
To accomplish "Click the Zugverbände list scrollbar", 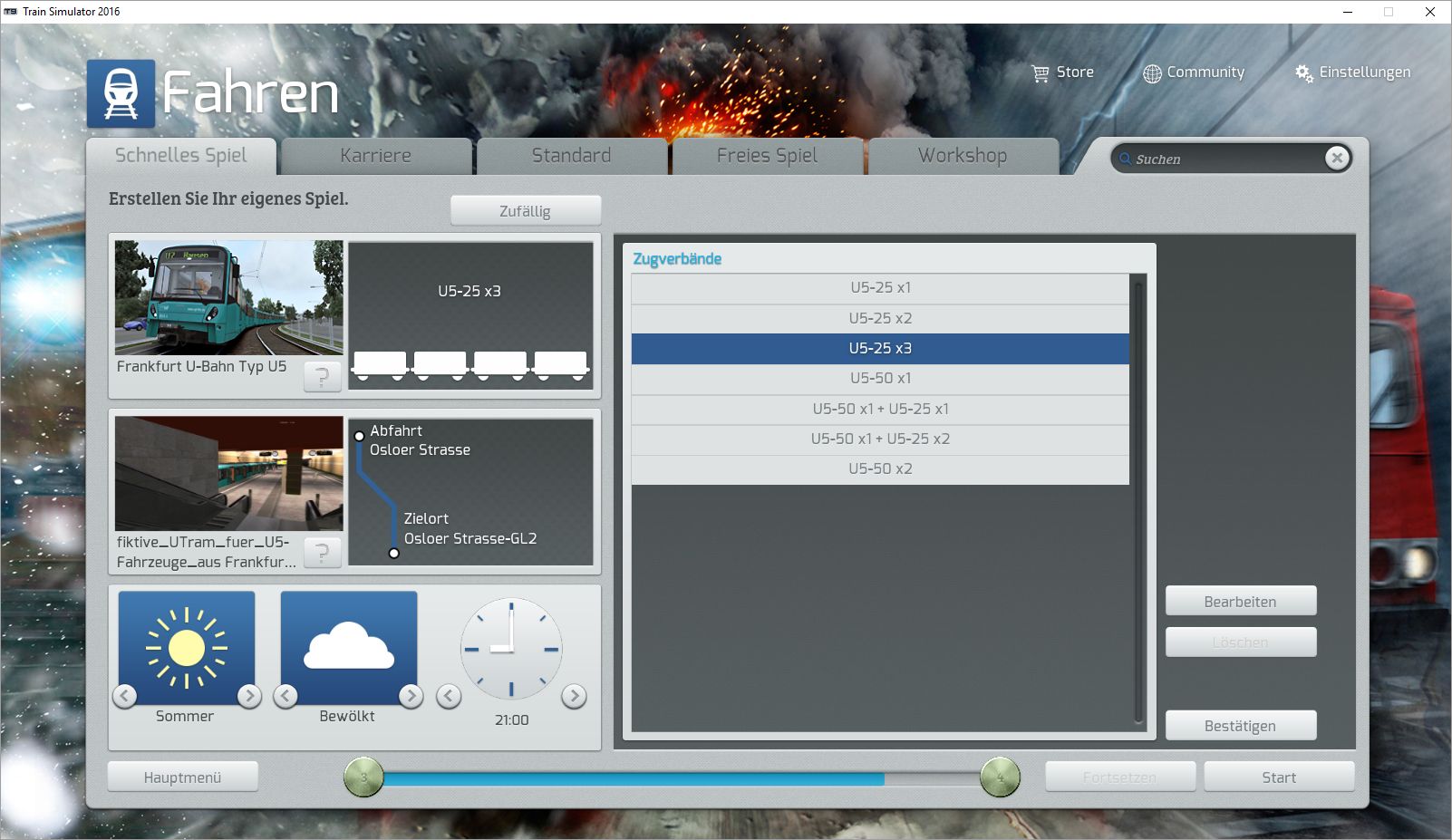I will 1139,503.
